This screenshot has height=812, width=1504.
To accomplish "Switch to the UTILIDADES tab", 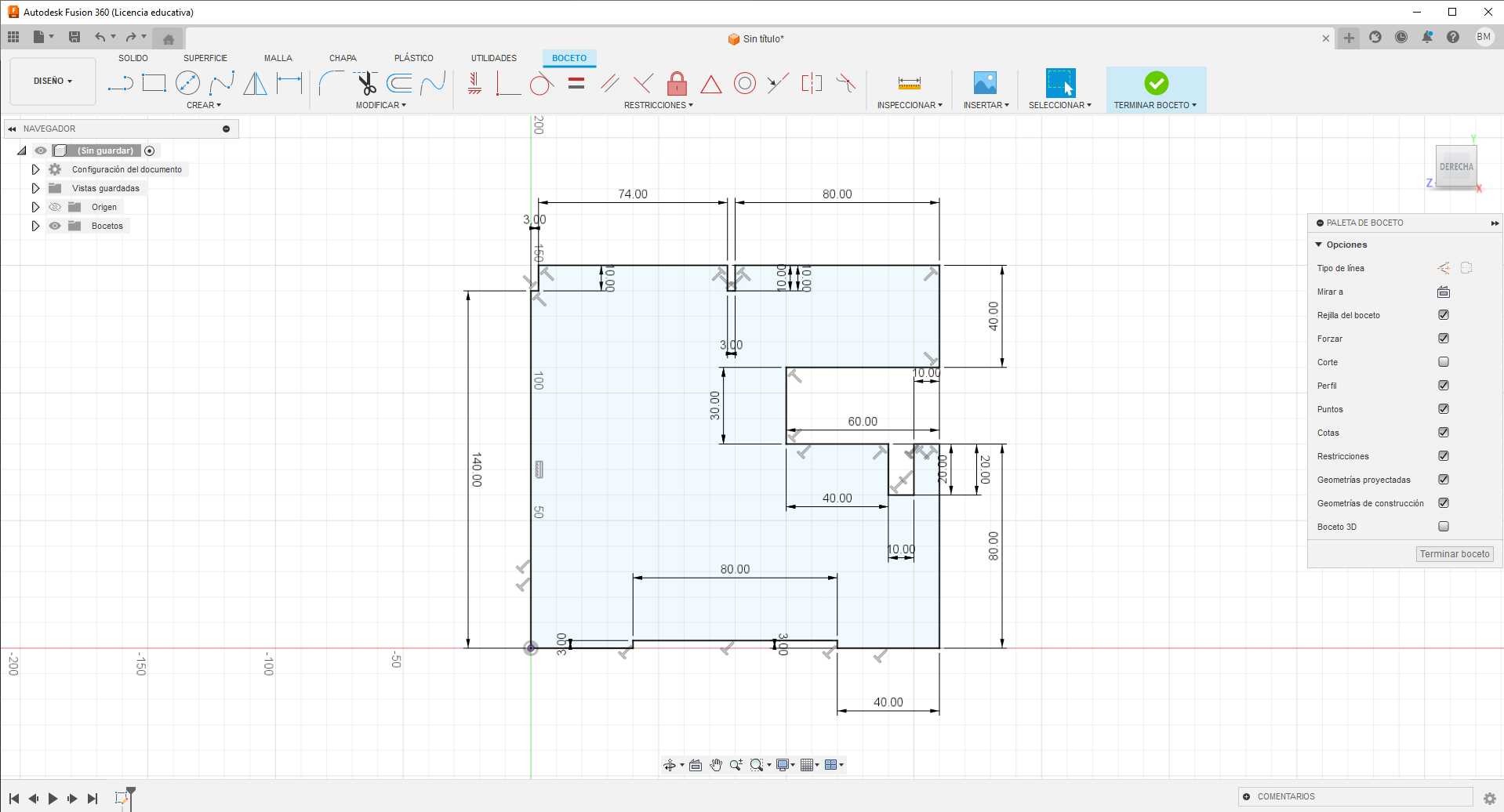I will (494, 58).
